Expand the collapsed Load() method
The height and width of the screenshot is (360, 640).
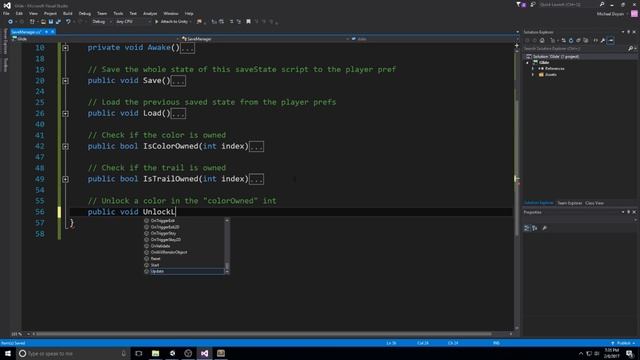(65, 113)
